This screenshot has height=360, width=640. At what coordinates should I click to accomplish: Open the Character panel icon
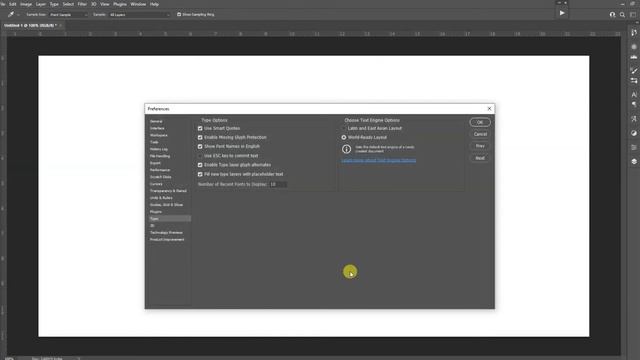634,94
